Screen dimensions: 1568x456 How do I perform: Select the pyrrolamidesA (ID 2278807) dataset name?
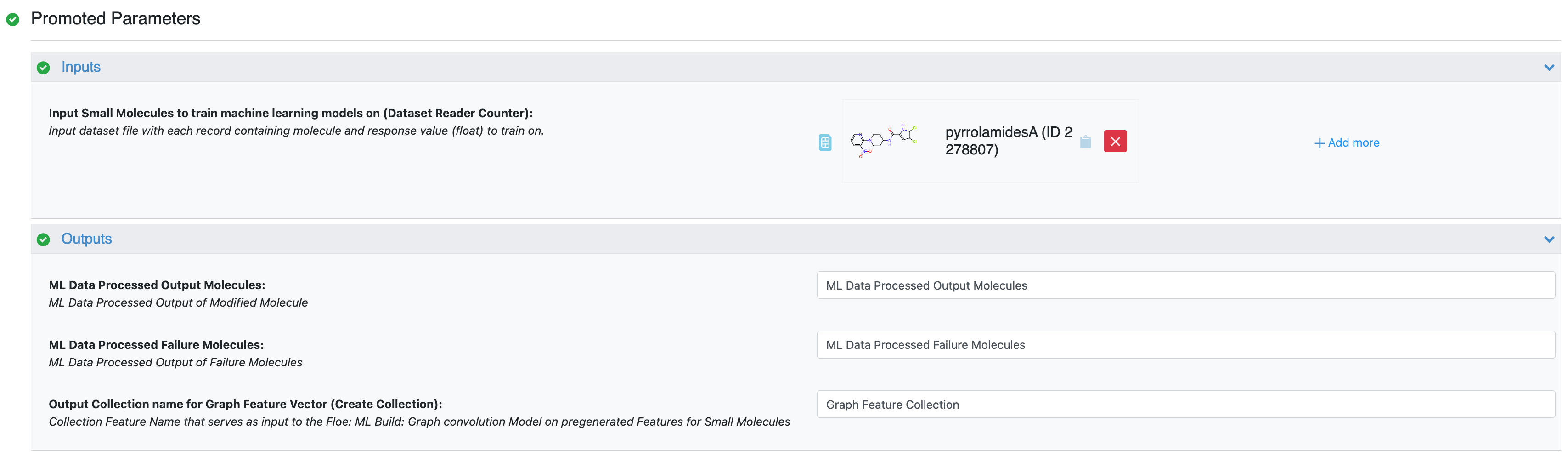coord(1008,141)
